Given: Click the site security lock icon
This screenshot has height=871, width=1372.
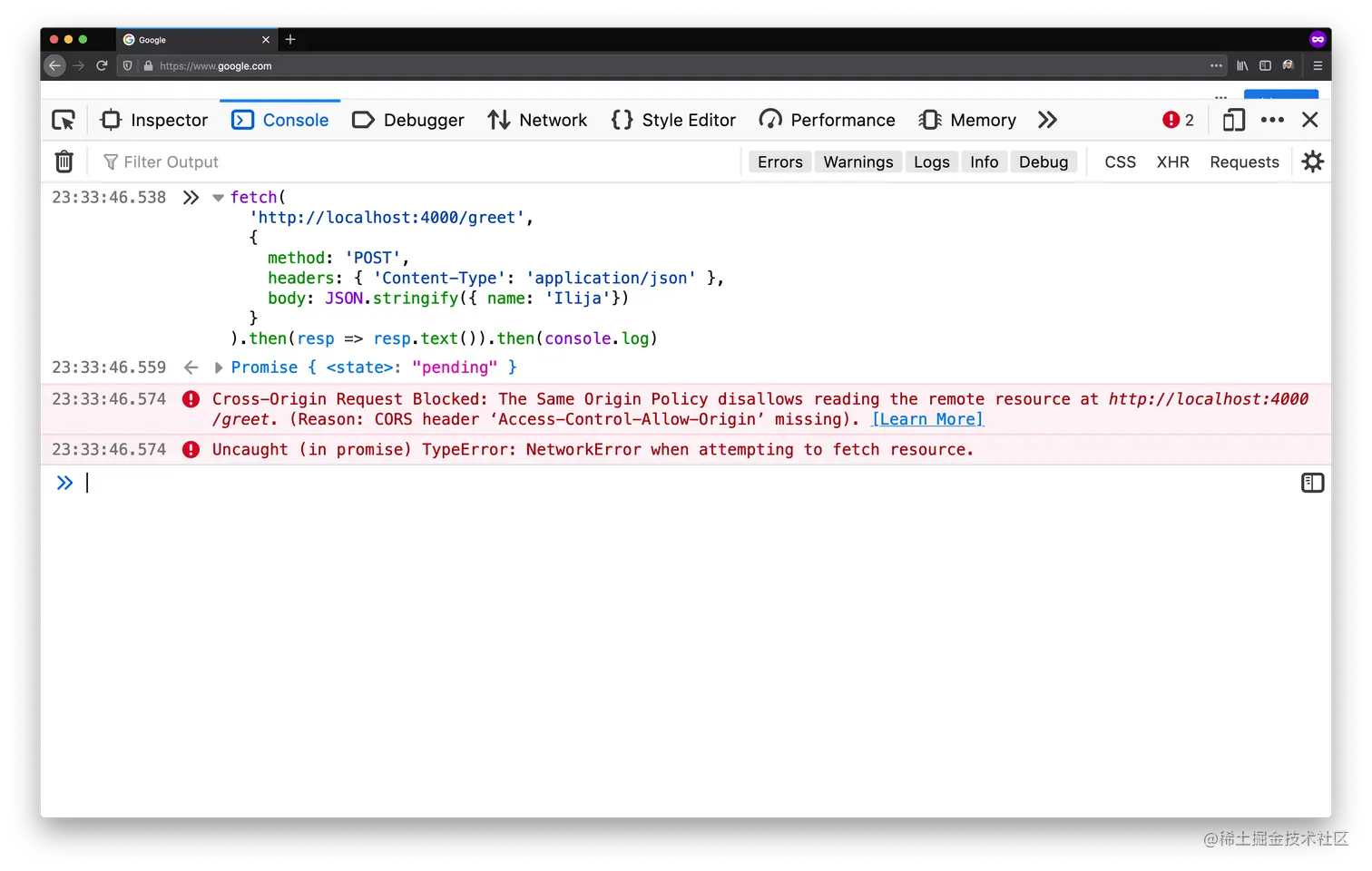Looking at the screenshot, I should [x=148, y=65].
